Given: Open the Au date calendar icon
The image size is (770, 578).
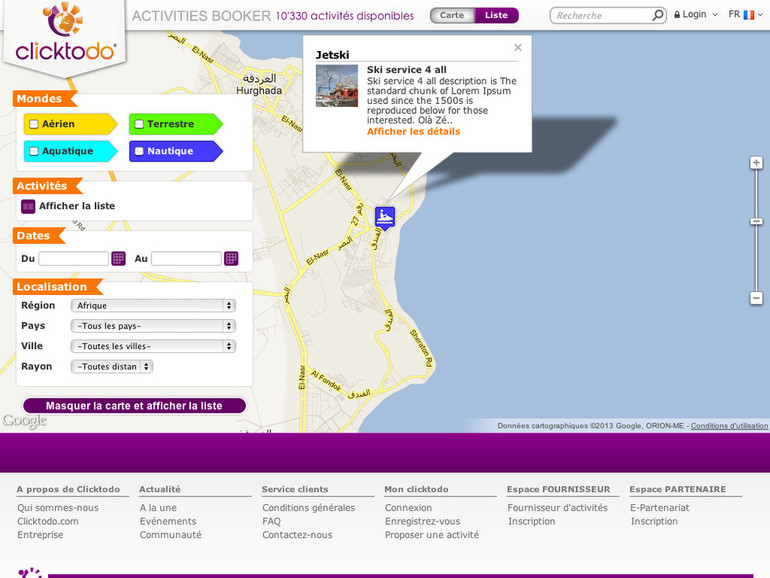Looking at the screenshot, I should [231, 258].
